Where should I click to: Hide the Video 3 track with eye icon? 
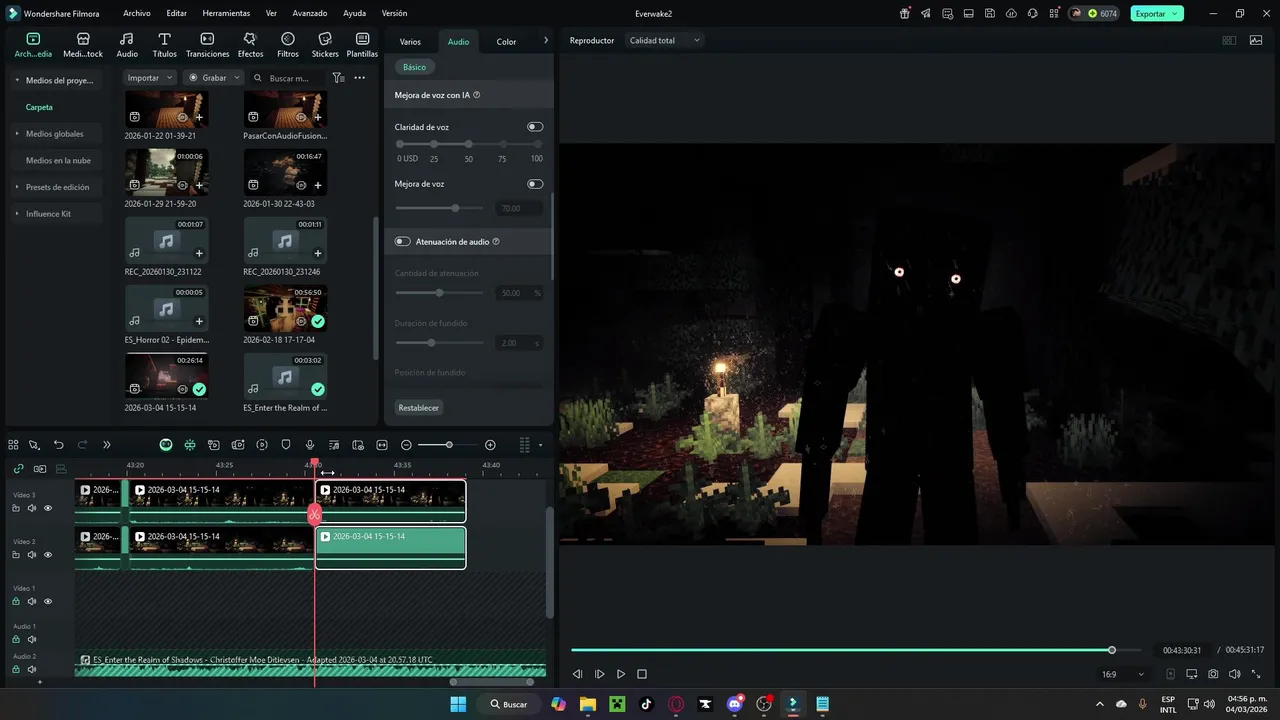click(48, 508)
